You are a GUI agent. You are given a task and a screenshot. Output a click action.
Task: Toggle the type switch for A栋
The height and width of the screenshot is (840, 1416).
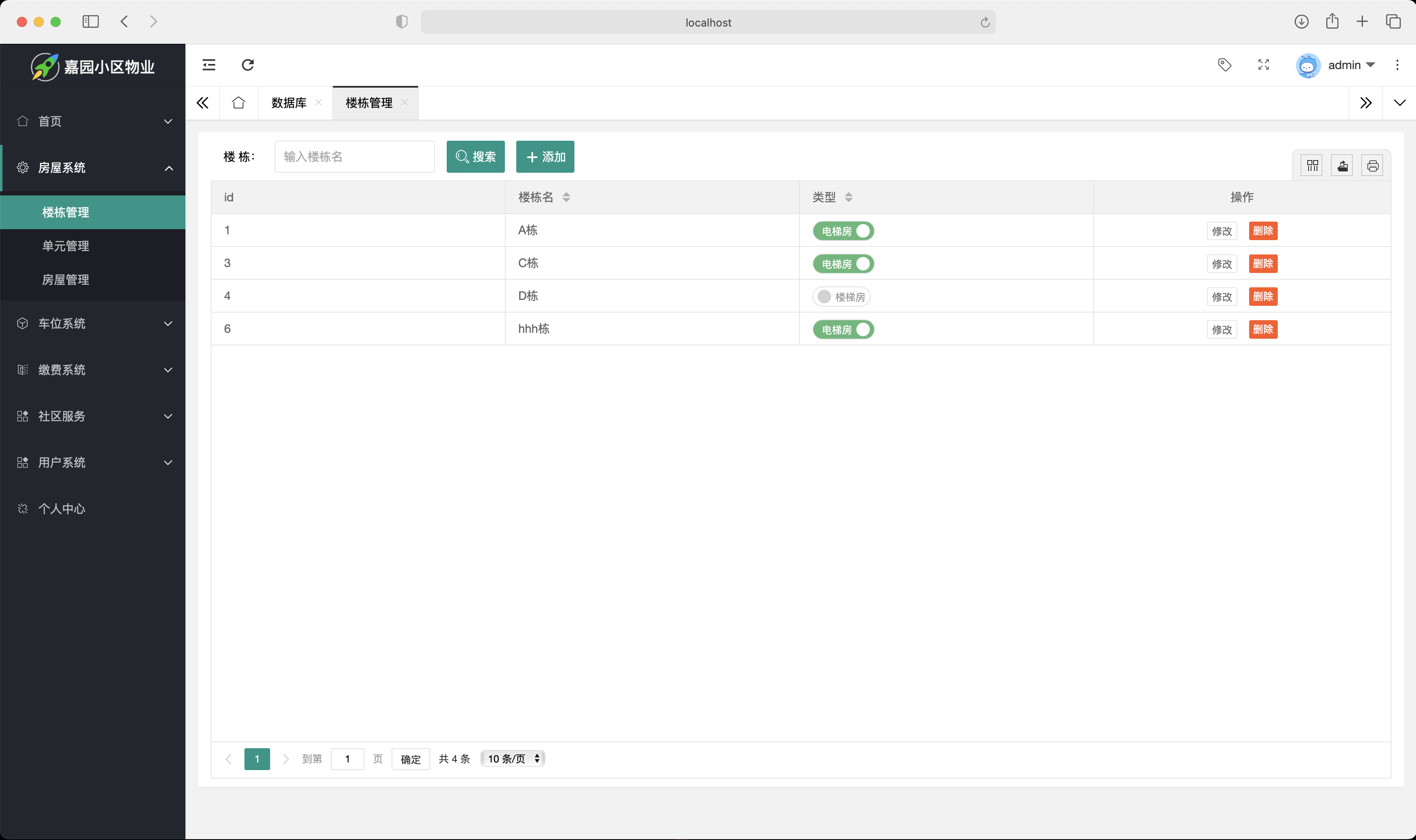[x=843, y=231]
